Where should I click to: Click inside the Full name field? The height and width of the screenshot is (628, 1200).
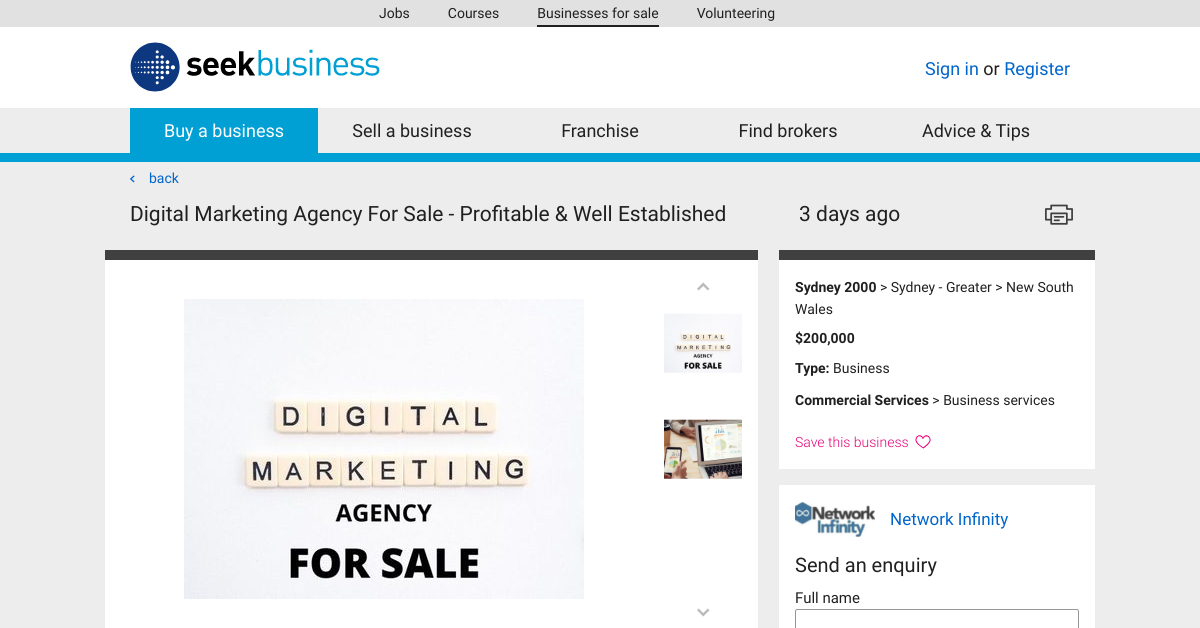936,620
